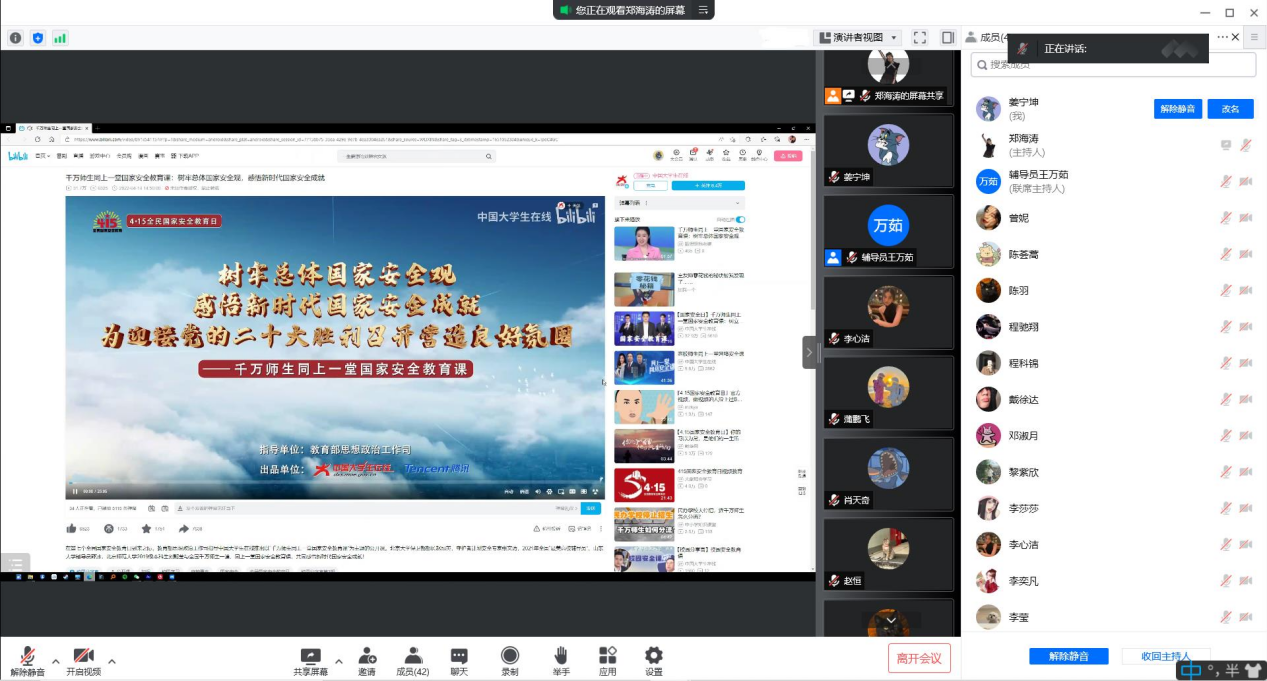
Task: Click the red 离开会议 button
Action: coord(919,658)
